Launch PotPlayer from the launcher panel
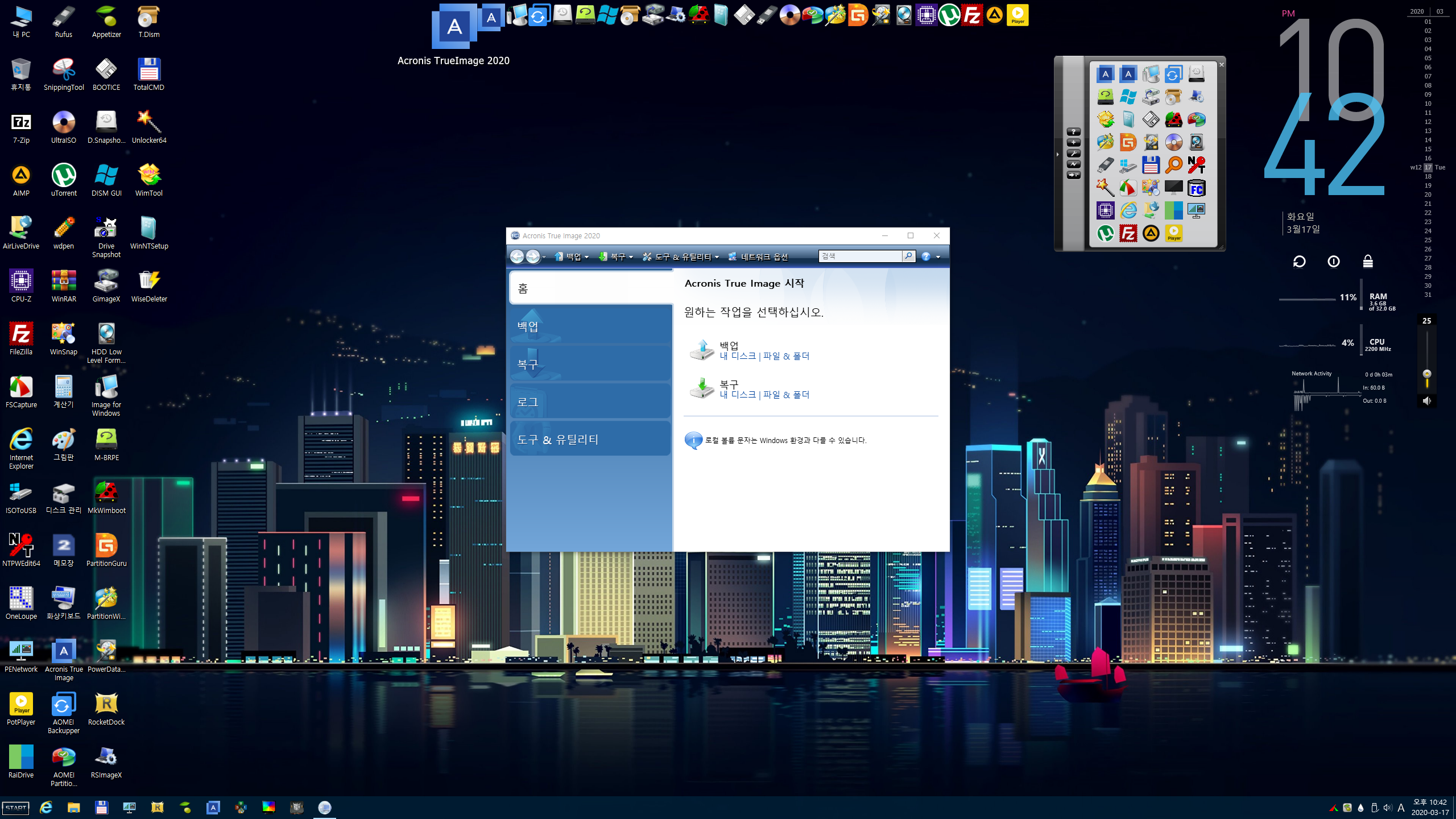 1173,233
